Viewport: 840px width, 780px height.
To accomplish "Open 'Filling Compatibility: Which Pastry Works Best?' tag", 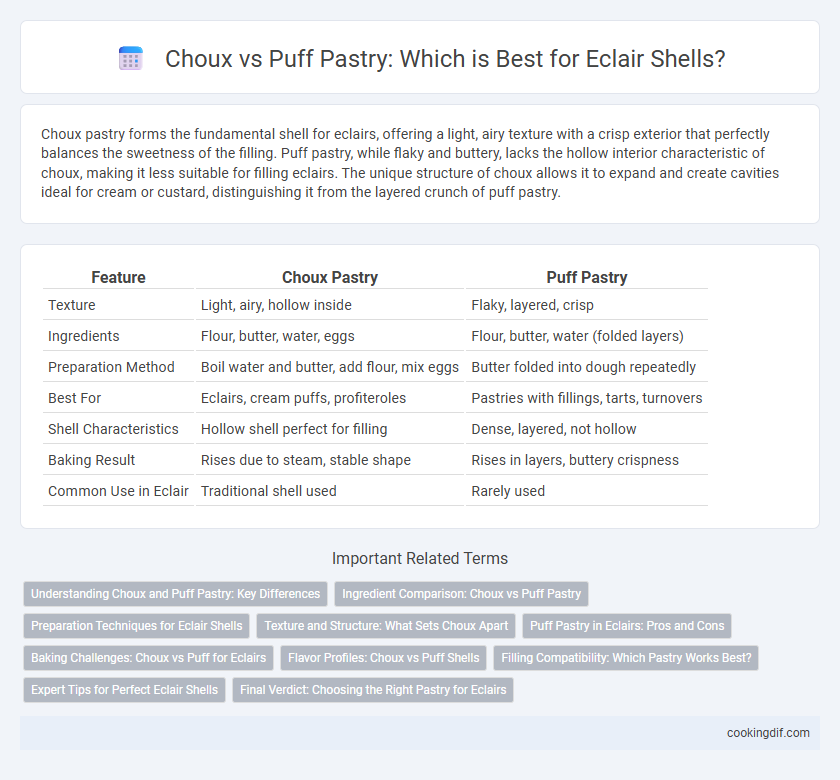I will coord(626,658).
